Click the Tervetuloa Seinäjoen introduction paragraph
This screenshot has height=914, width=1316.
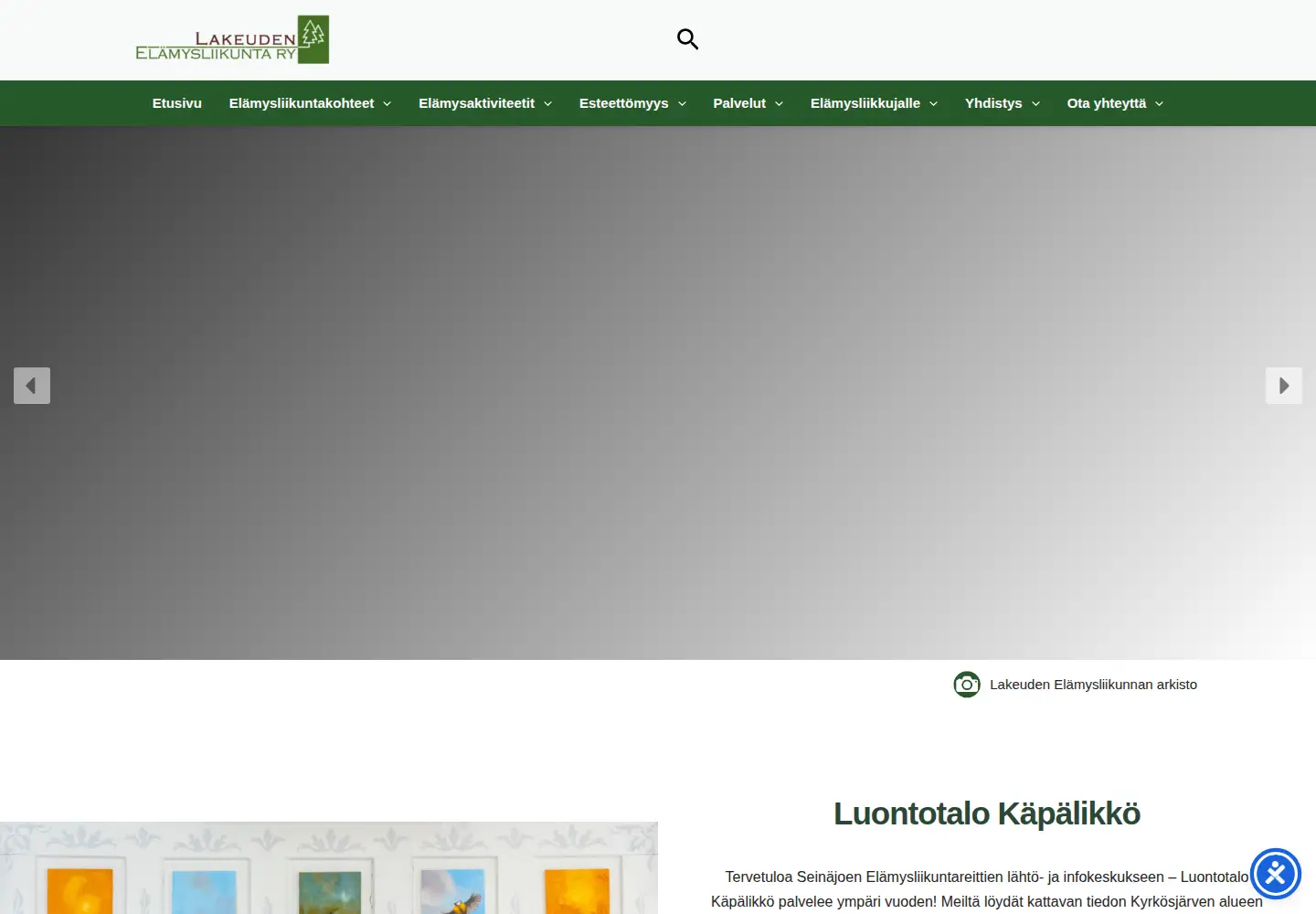tap(987, 889)
